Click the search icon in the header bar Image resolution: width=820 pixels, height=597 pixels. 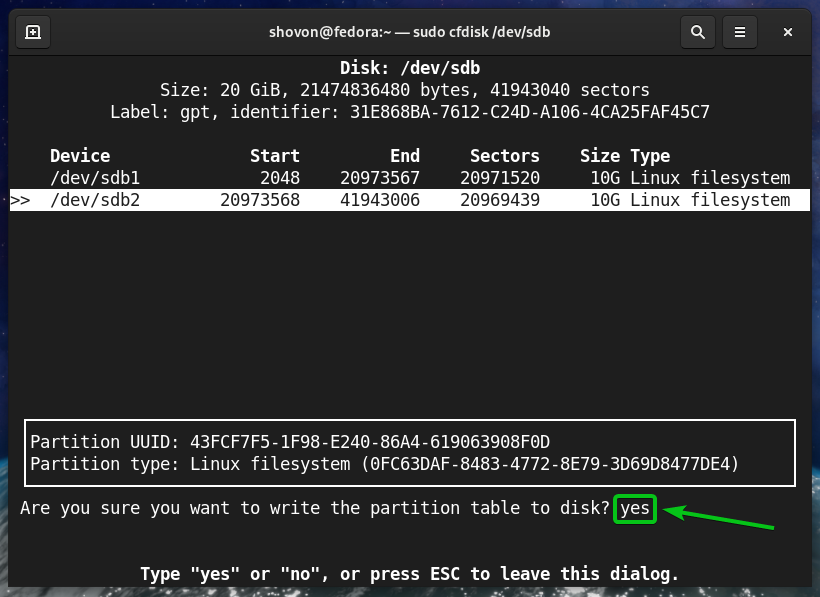[x=698, y=32]
